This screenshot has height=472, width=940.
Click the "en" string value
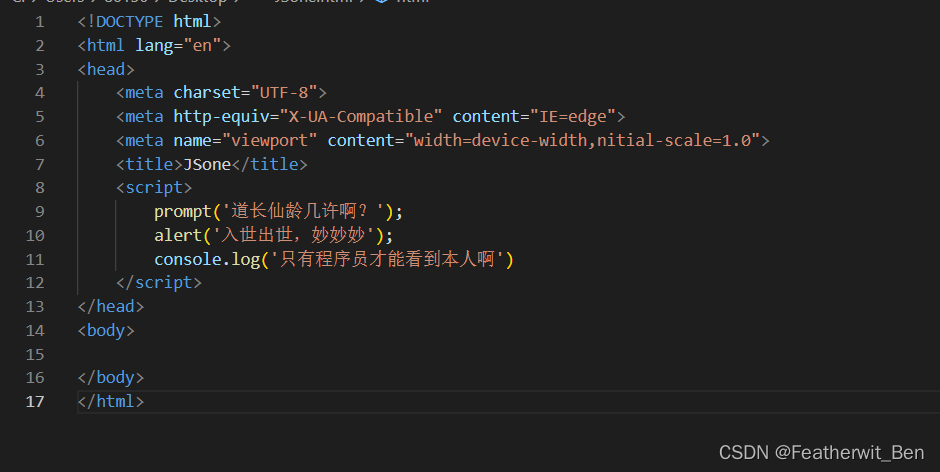[x=203, y=46]
